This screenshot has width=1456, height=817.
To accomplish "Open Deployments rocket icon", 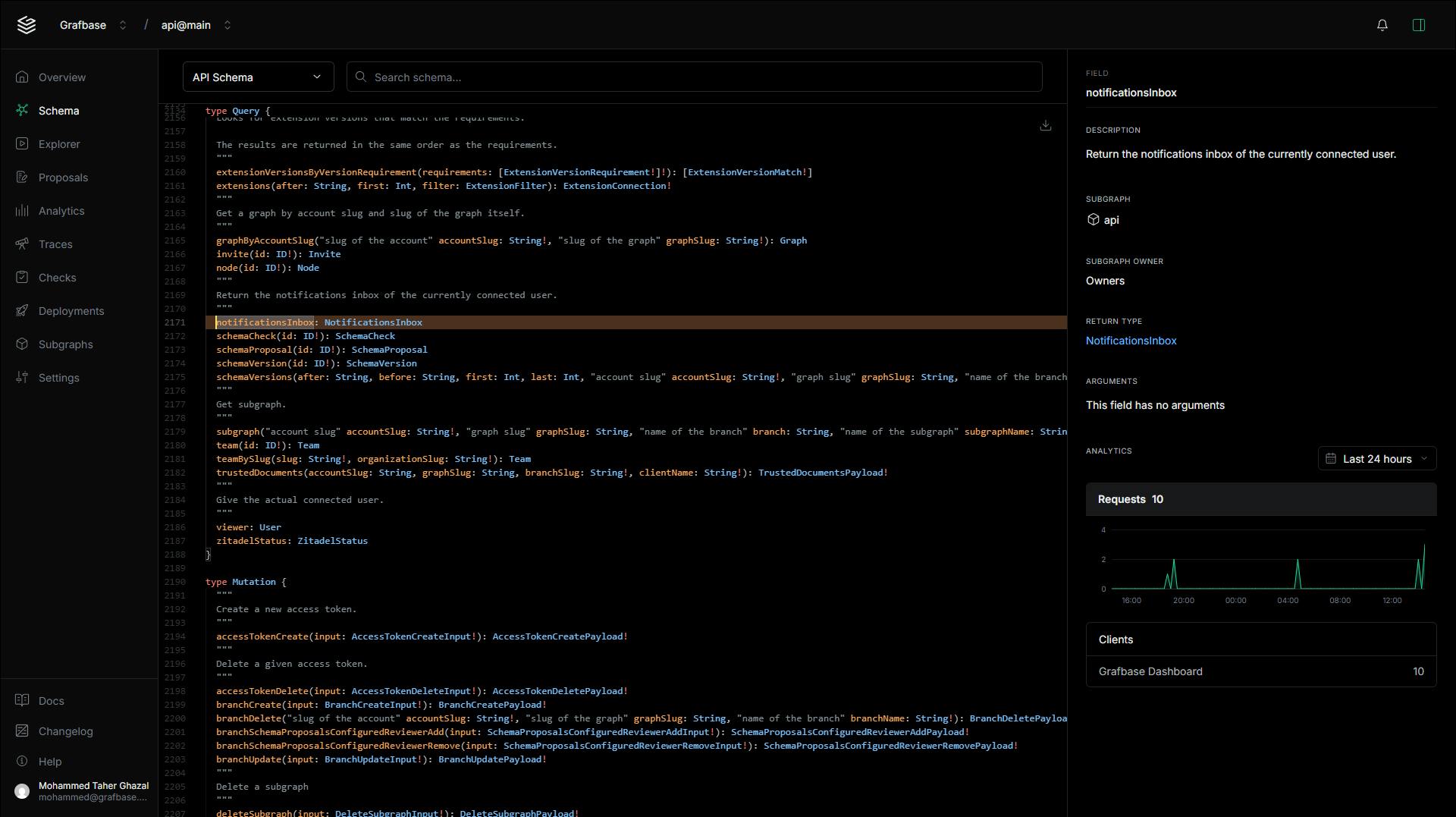I will pos(22,311).
